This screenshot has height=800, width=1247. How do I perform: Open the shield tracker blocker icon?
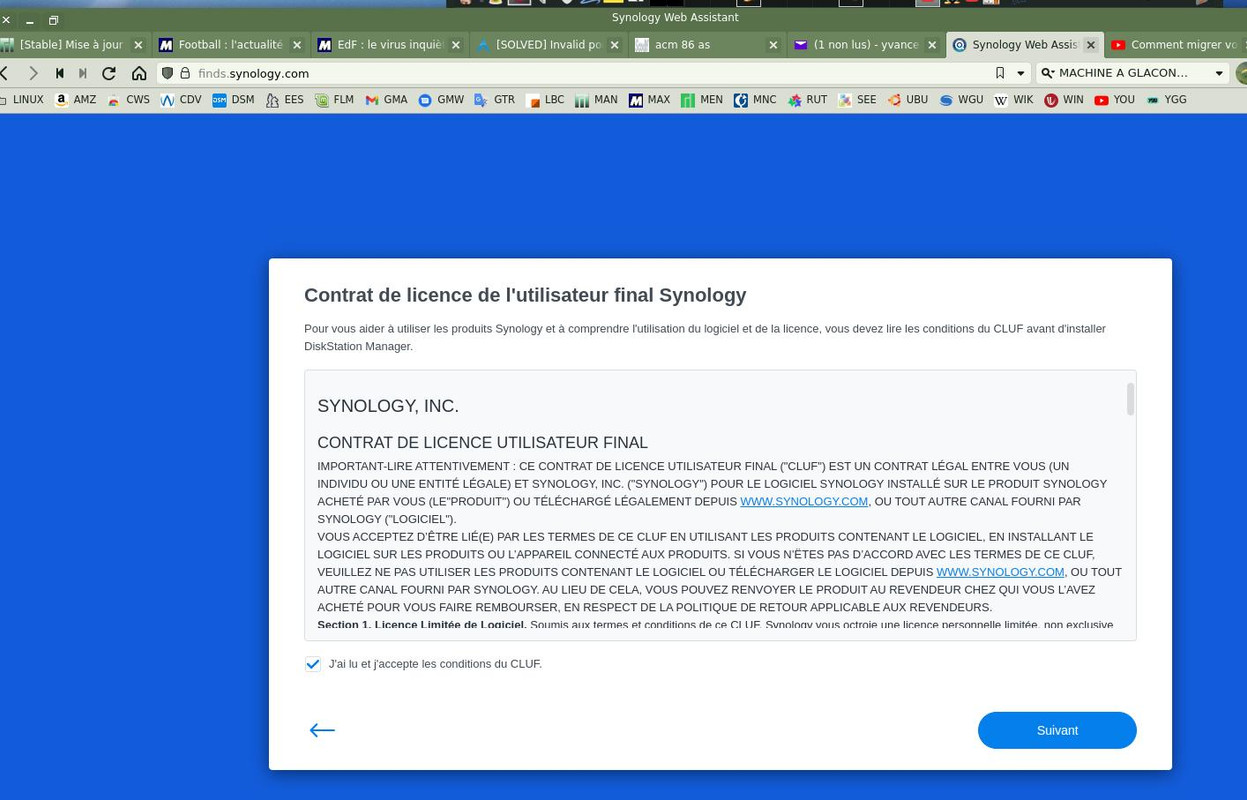click(x=167, y=73)
